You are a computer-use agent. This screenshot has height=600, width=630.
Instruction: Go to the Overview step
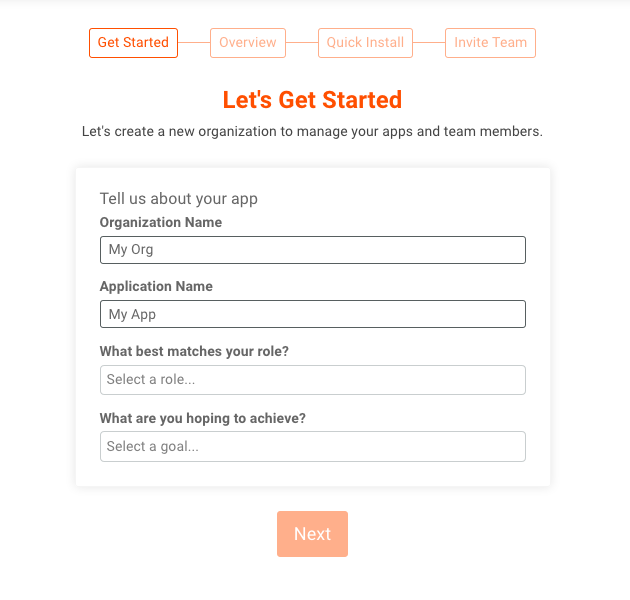click(x=248, y=43)
